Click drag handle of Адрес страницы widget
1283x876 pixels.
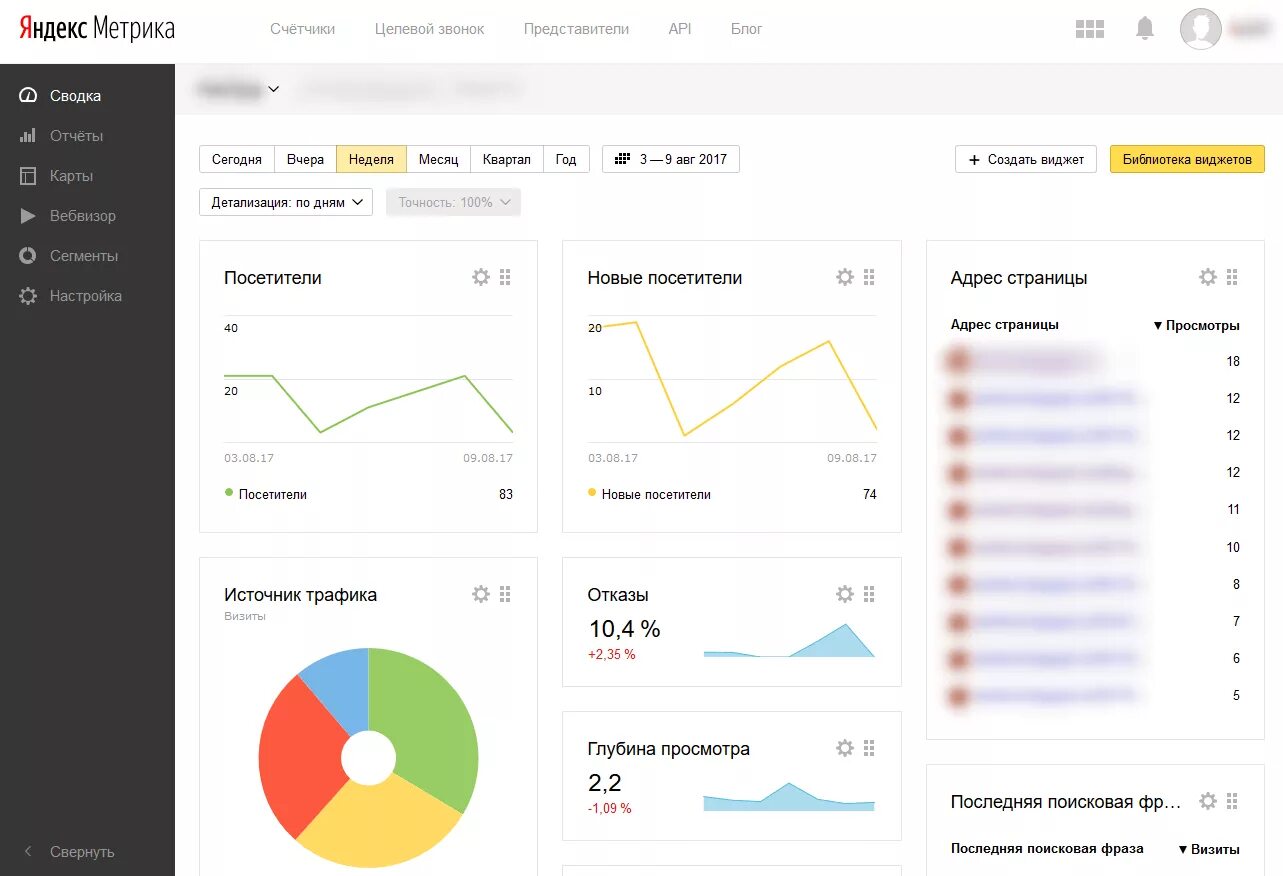pyautogui.click(x=1232, y=277)
